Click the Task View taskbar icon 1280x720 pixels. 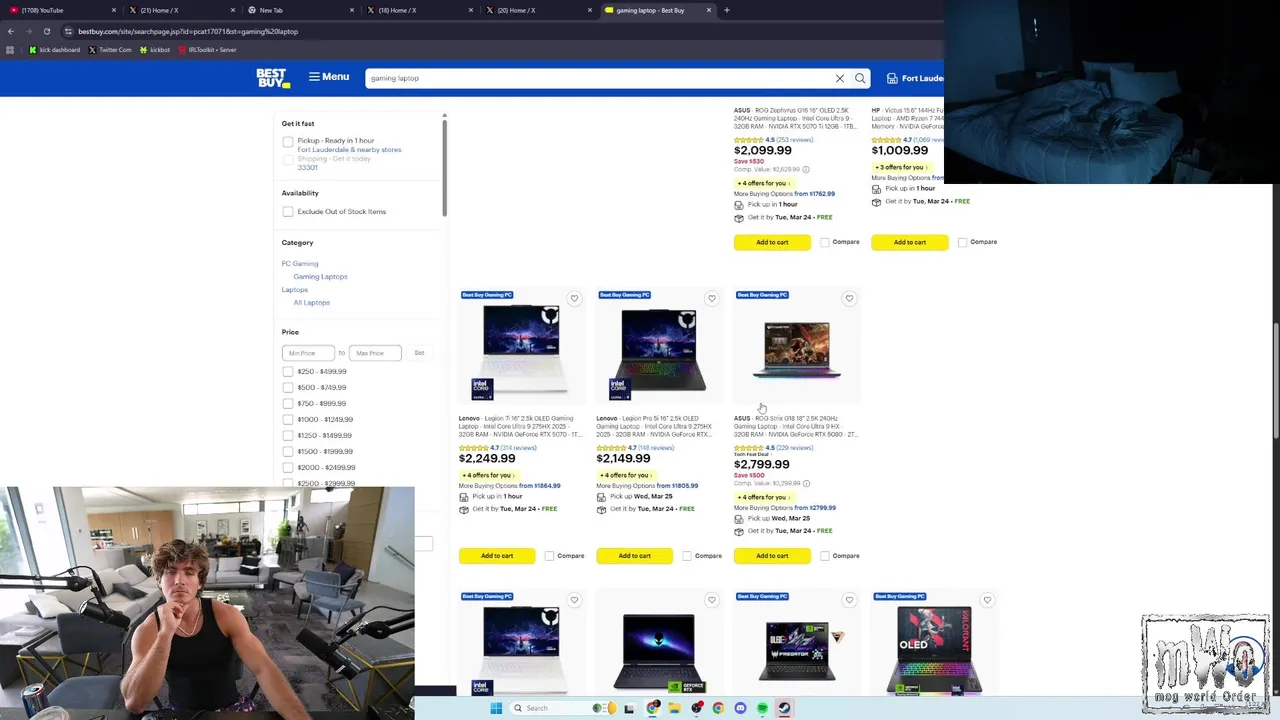pyautogui.click(x=629, y=708)
